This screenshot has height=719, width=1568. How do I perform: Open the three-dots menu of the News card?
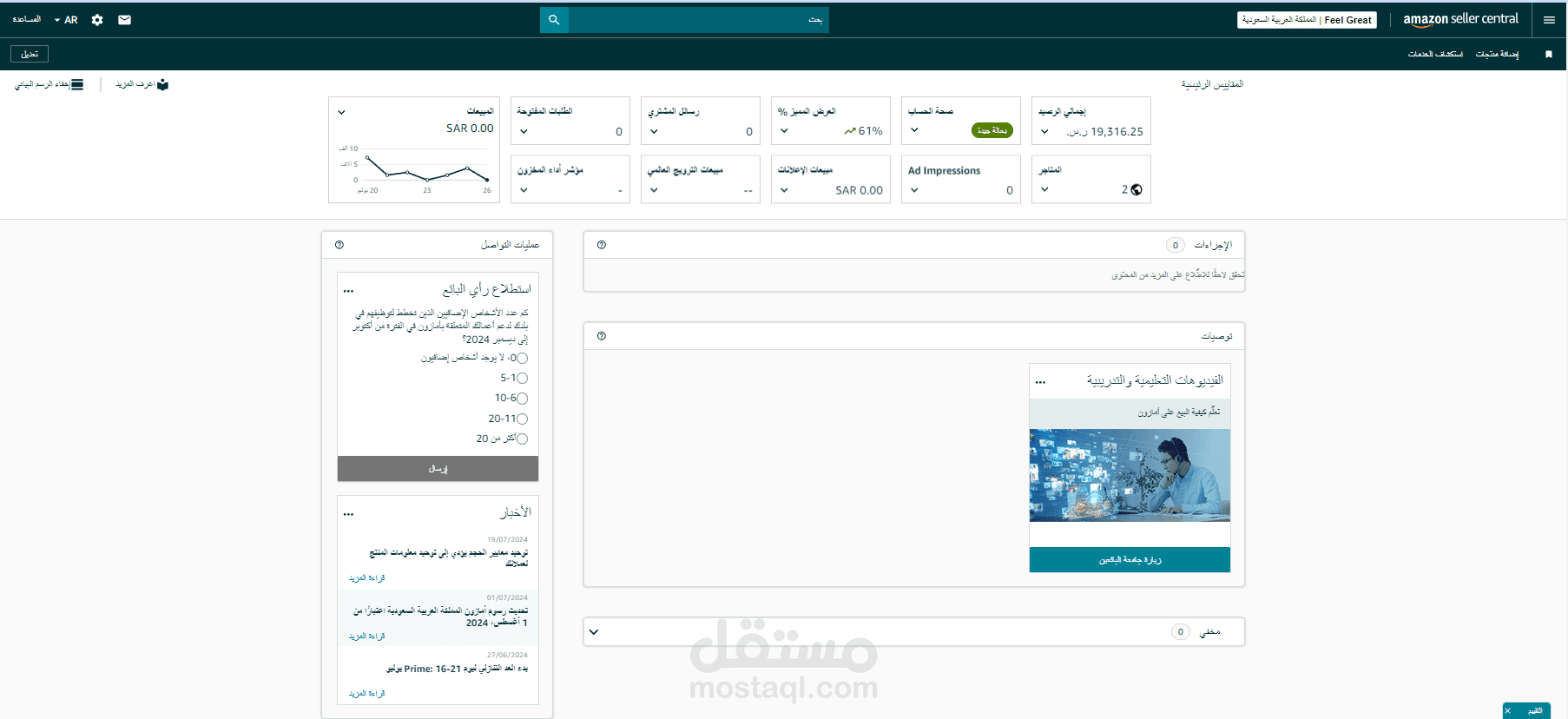click(x=348, y=514)
